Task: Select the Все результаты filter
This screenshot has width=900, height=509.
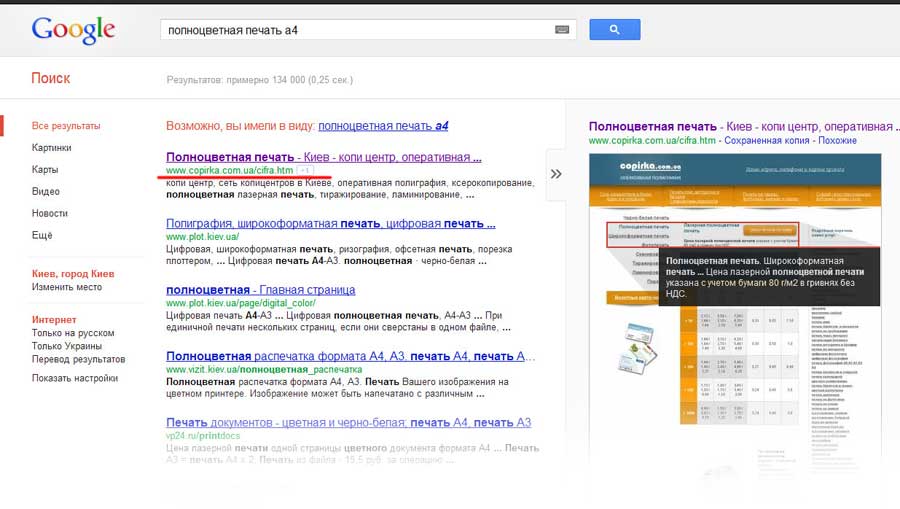Action: coord(66,126)
